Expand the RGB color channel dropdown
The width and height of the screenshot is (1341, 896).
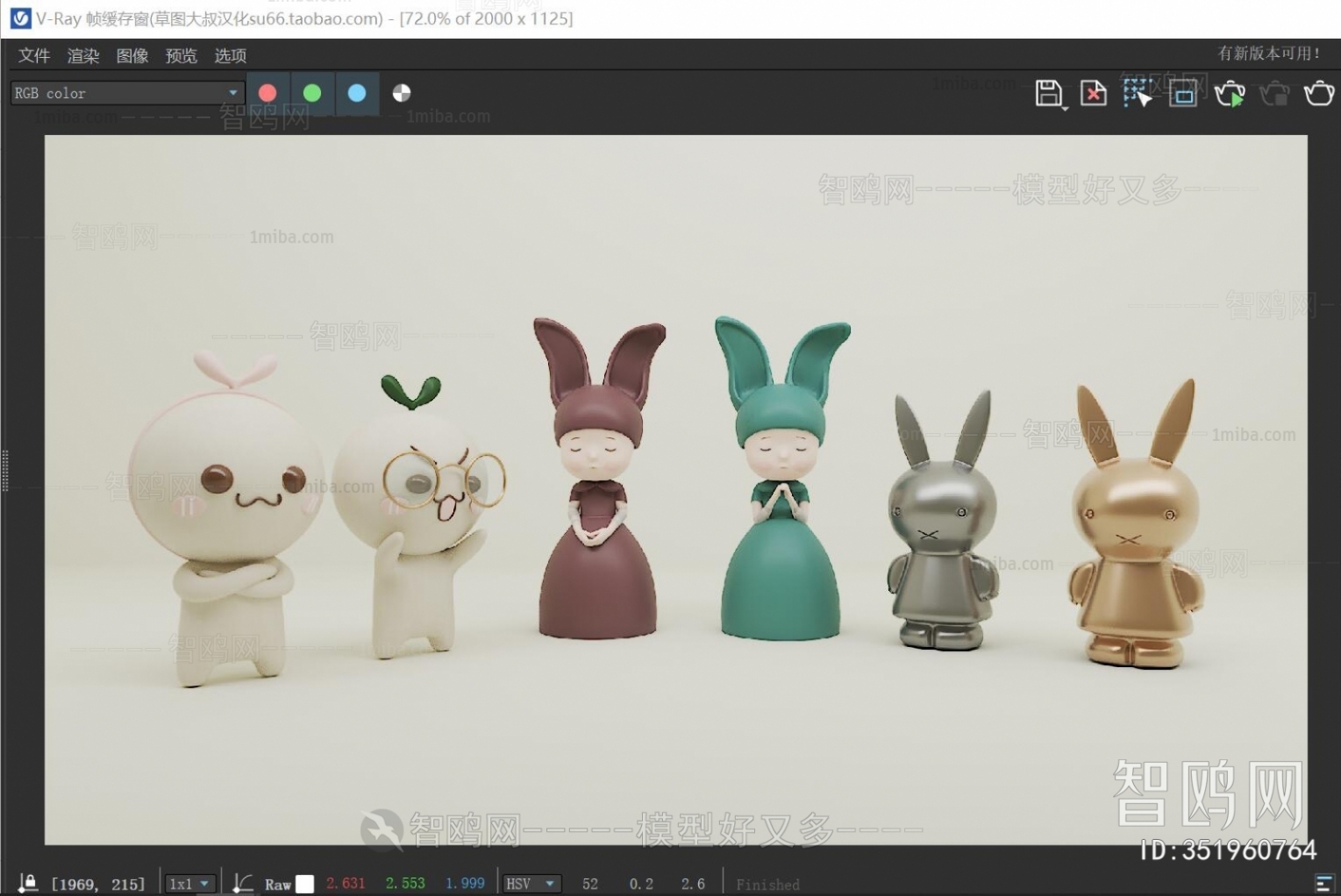coord(126,93)
